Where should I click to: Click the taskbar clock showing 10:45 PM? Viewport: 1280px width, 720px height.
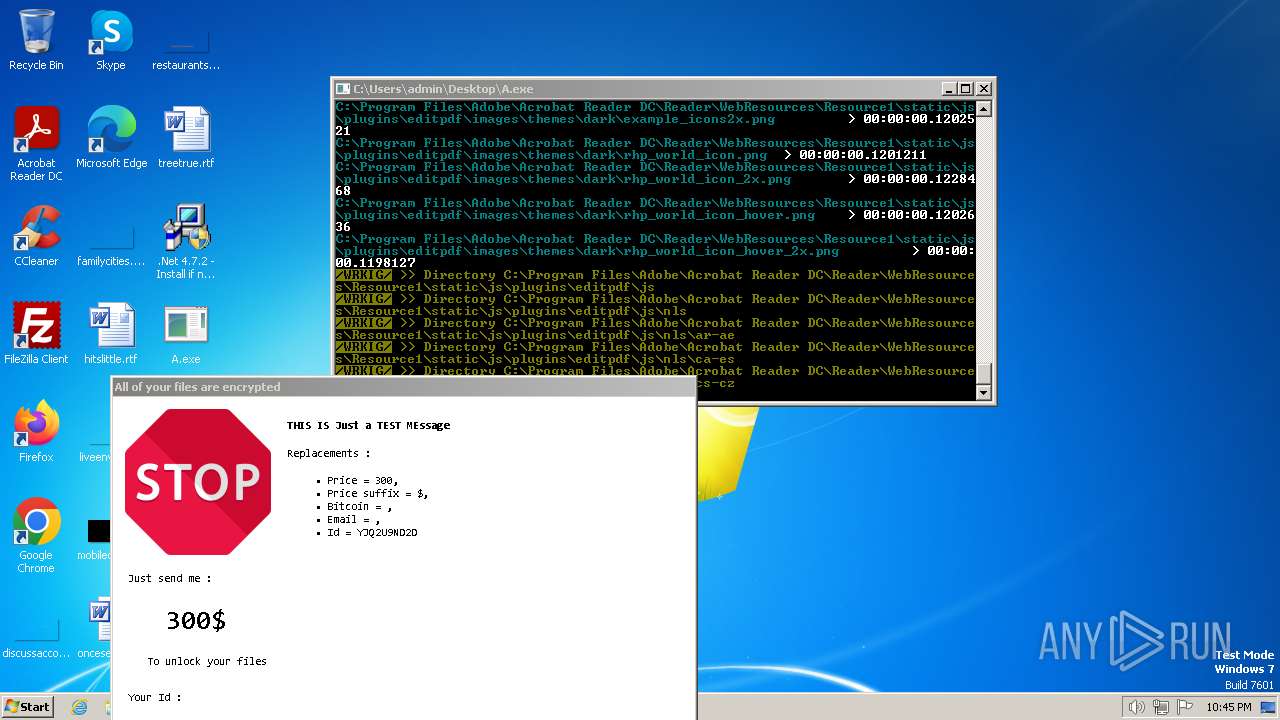(1228, 707)
